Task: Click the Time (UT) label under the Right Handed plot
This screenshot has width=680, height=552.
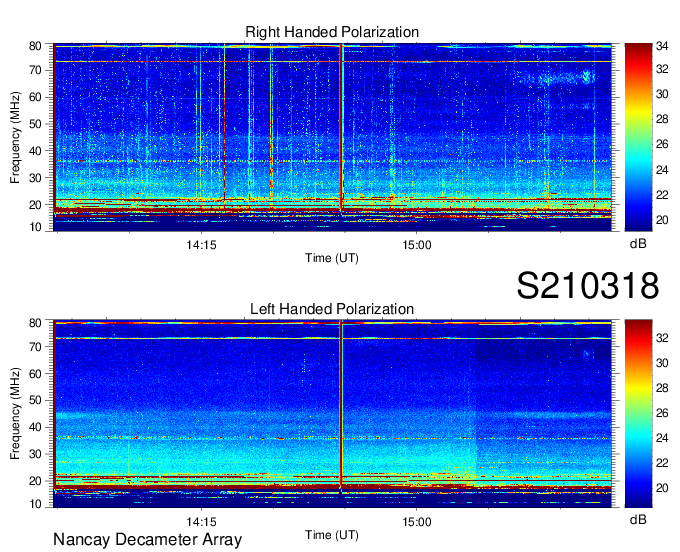Action: tap(332, 258)
